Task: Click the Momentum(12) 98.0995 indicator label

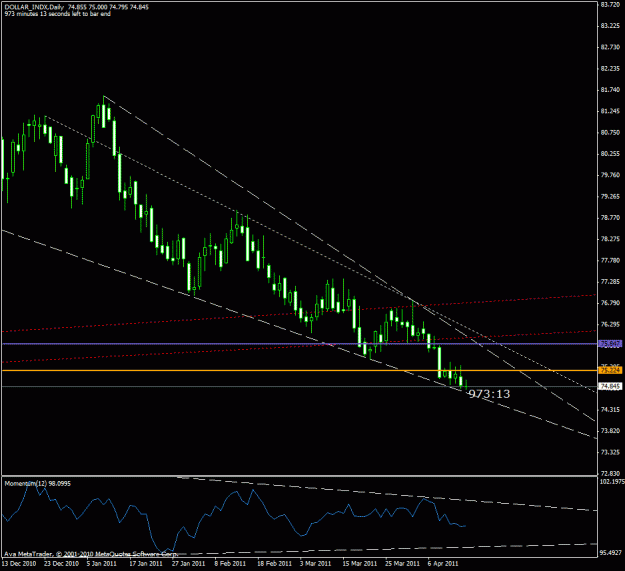Action: pyautogui.click(x=37, y=483)
